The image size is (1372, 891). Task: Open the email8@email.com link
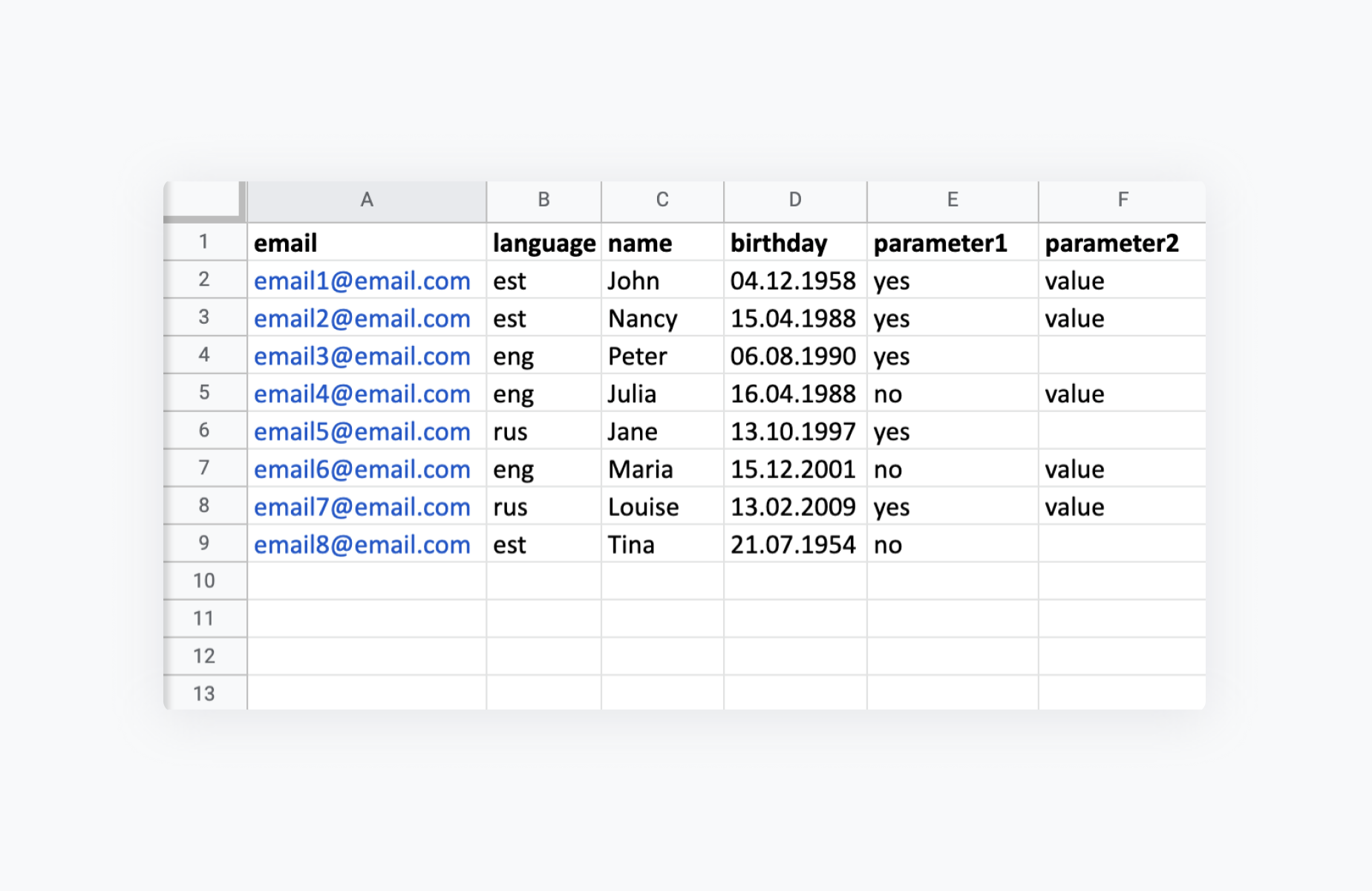[x=362, y=545]
